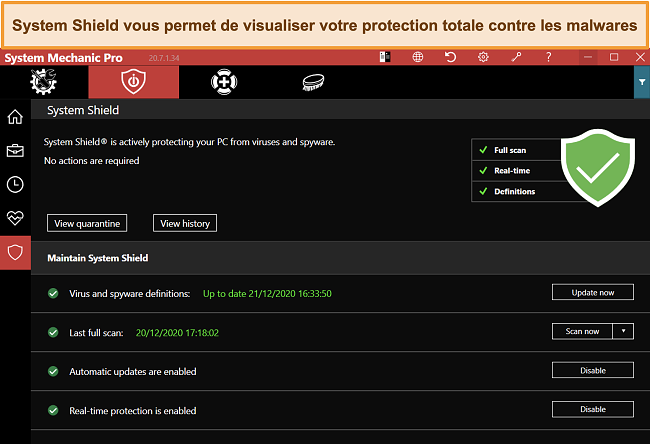Click Scan now button

[x=582, y=331]
